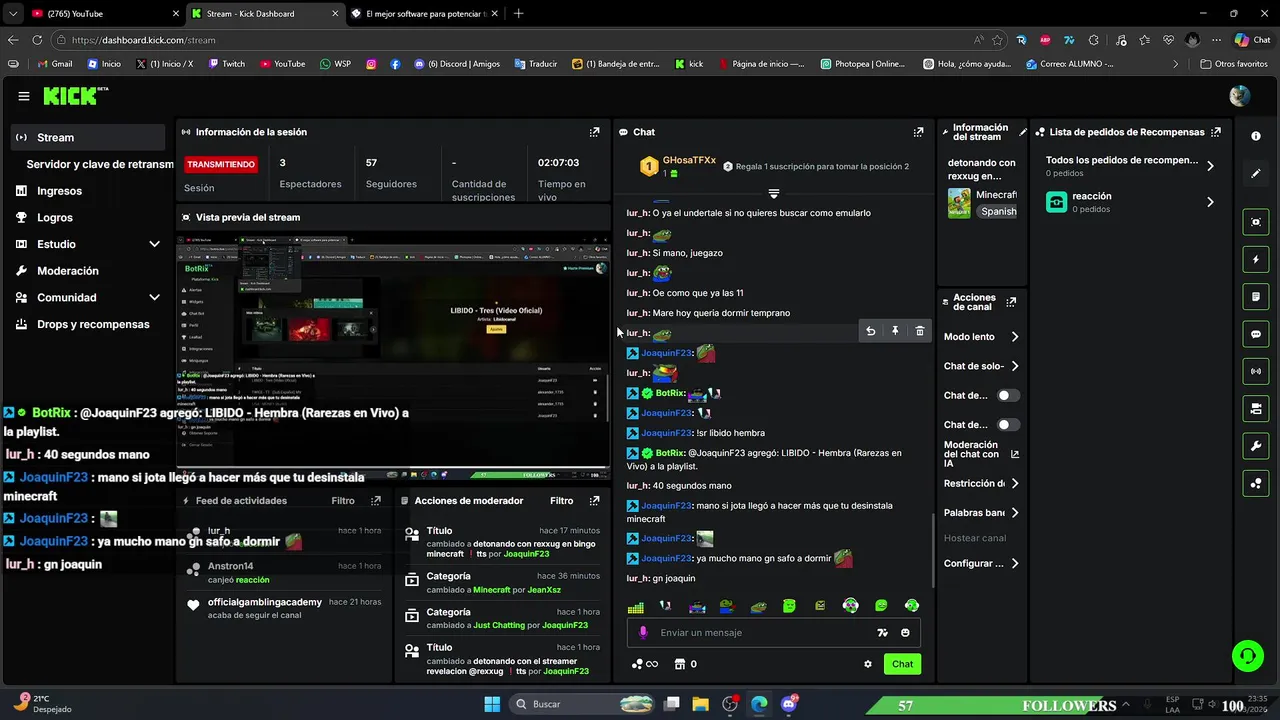
Task: Click Filtro in Feed de actividades
Action: pyautogui.click(x=343, y=501)
